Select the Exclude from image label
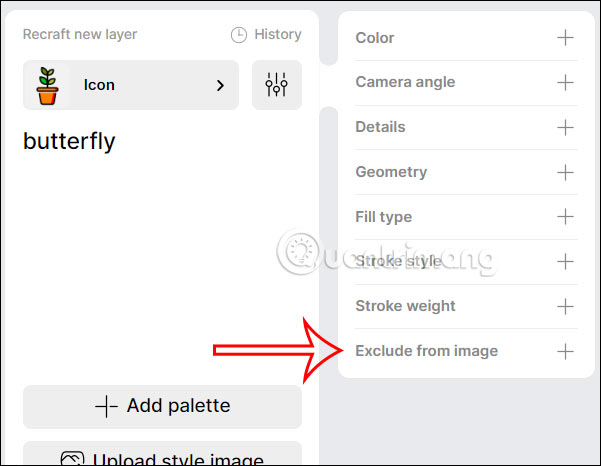 (426, 351)
